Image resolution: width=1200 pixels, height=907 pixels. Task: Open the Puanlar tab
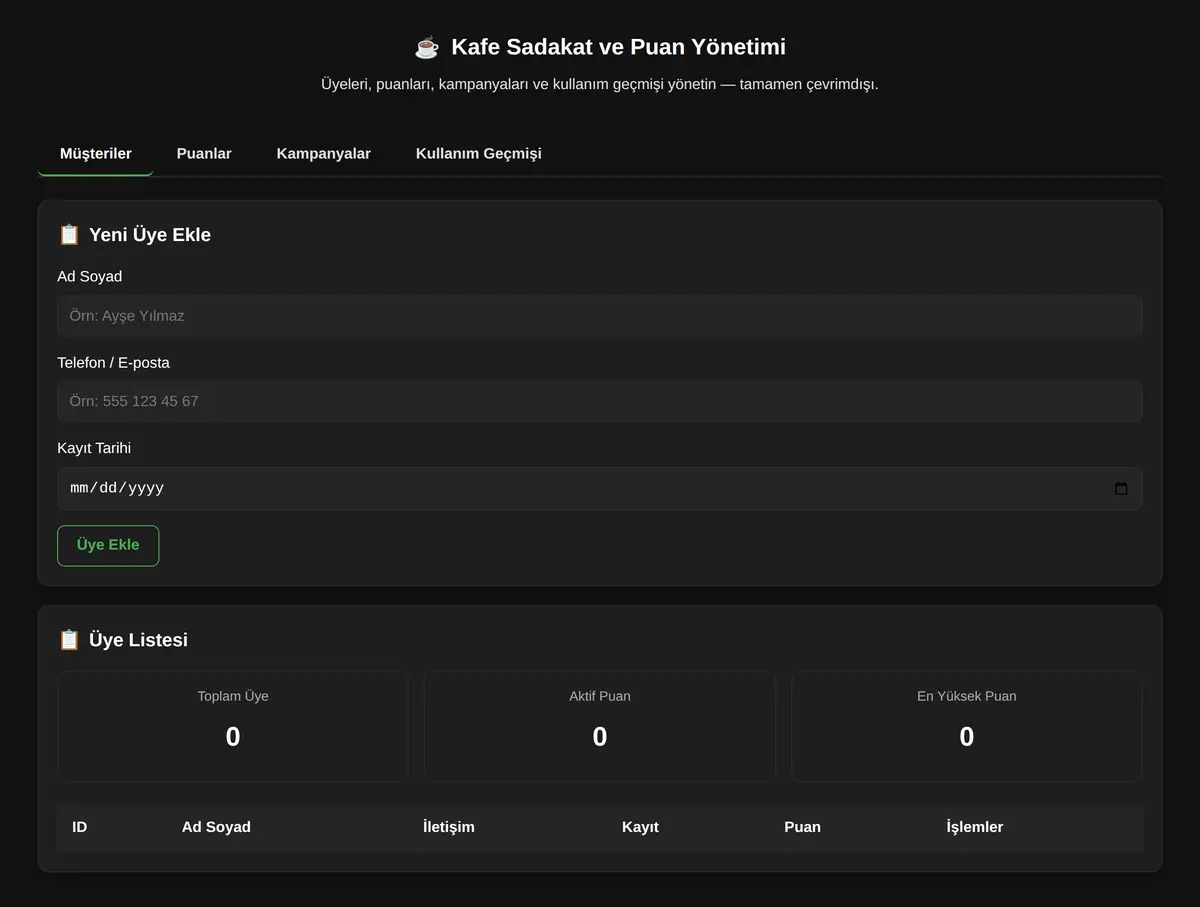pos(204,154)
